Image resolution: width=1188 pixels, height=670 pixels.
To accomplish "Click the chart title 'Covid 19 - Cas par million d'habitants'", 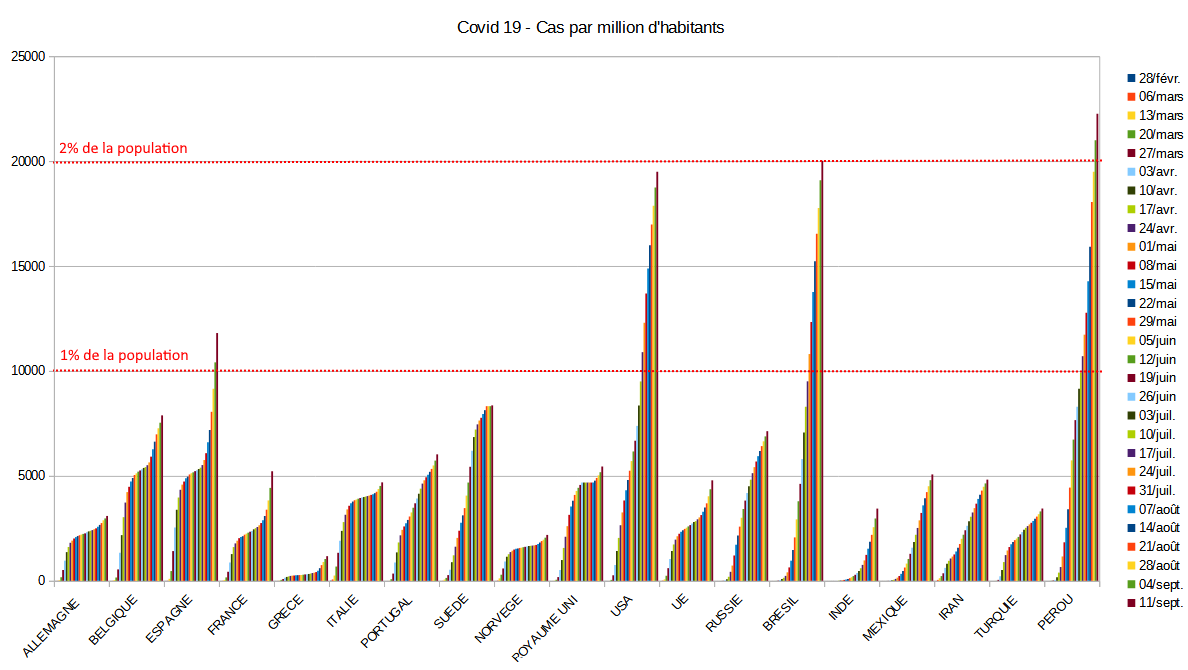I will click(x=590, y=28).
